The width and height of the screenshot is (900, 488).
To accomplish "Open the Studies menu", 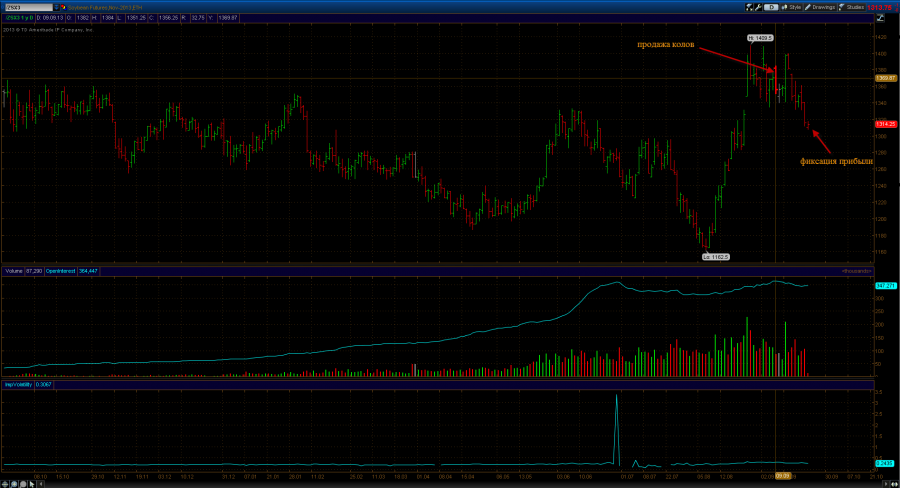I will (x=852, y=7).
